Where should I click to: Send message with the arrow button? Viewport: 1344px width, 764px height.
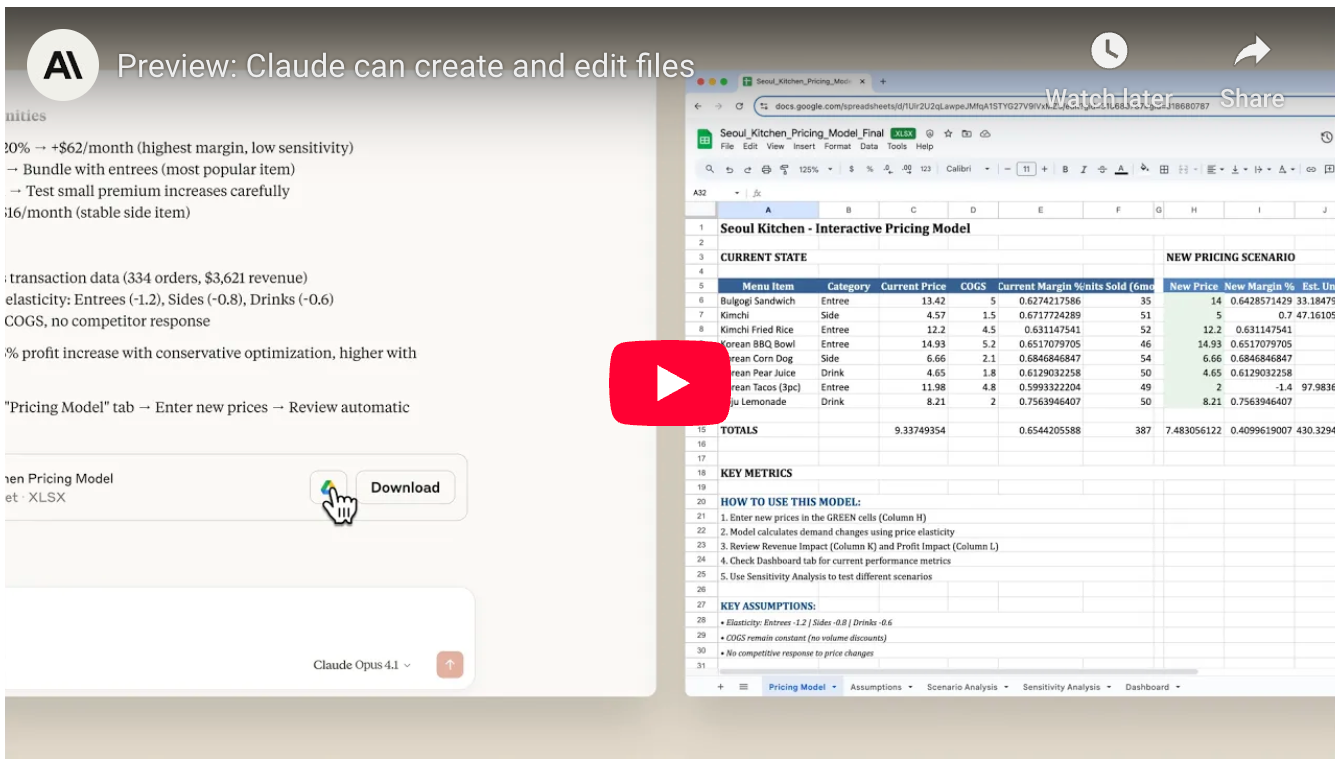pyautogui.click(x=450, y=665)
